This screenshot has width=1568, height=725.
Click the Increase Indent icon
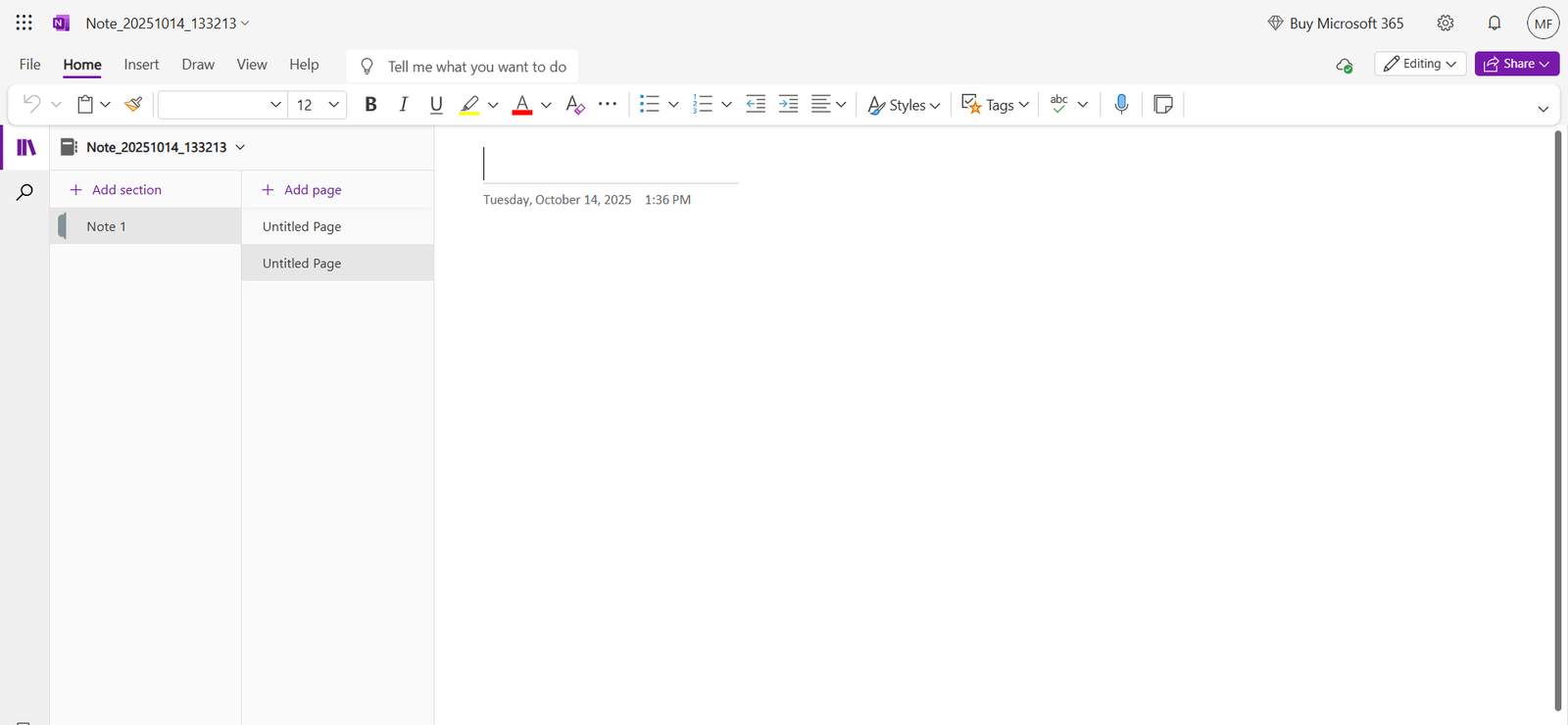pyautogui.click(x=788, y=104)
